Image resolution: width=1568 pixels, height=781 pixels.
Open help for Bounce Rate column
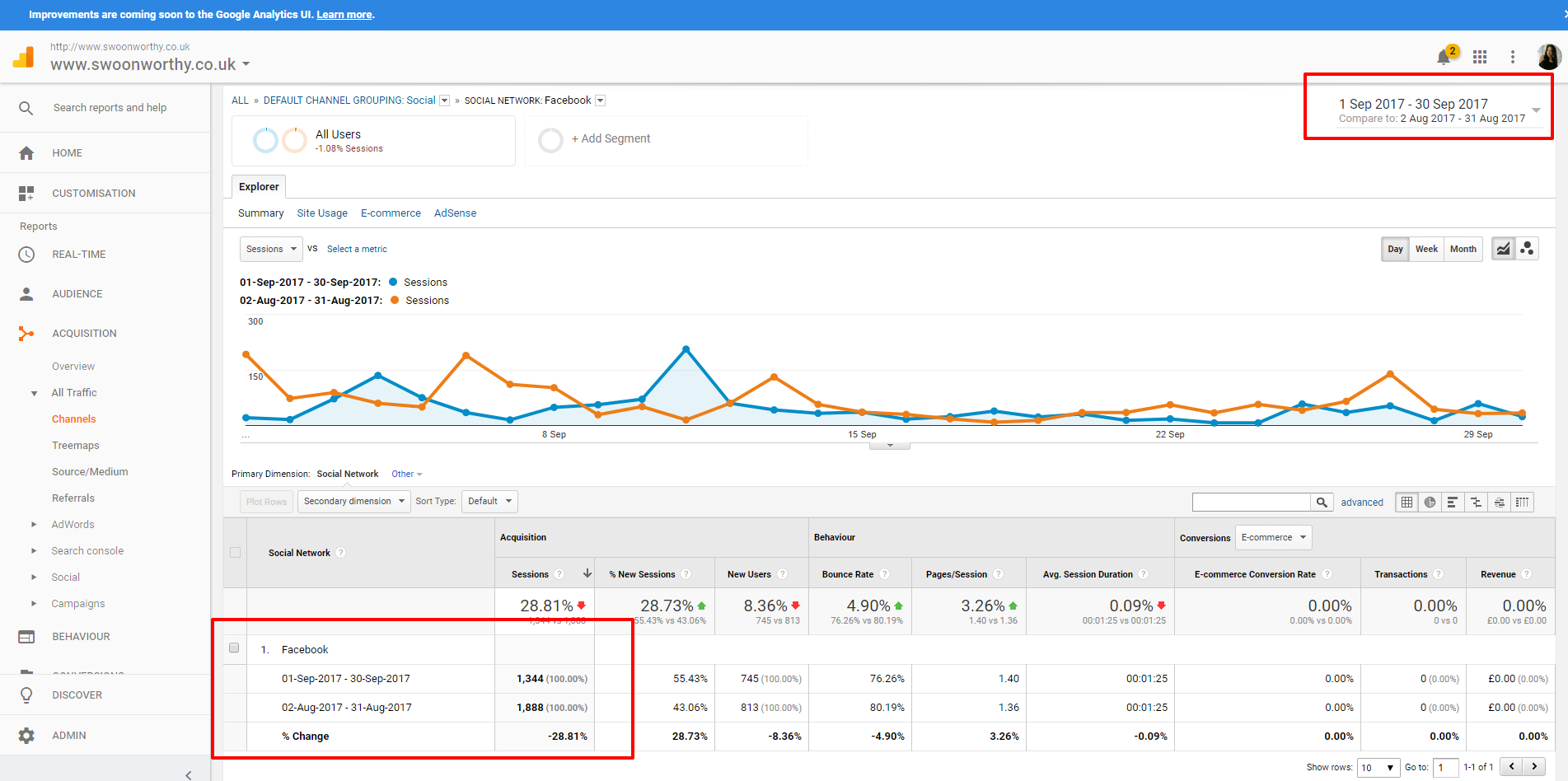tap(885, 574)
